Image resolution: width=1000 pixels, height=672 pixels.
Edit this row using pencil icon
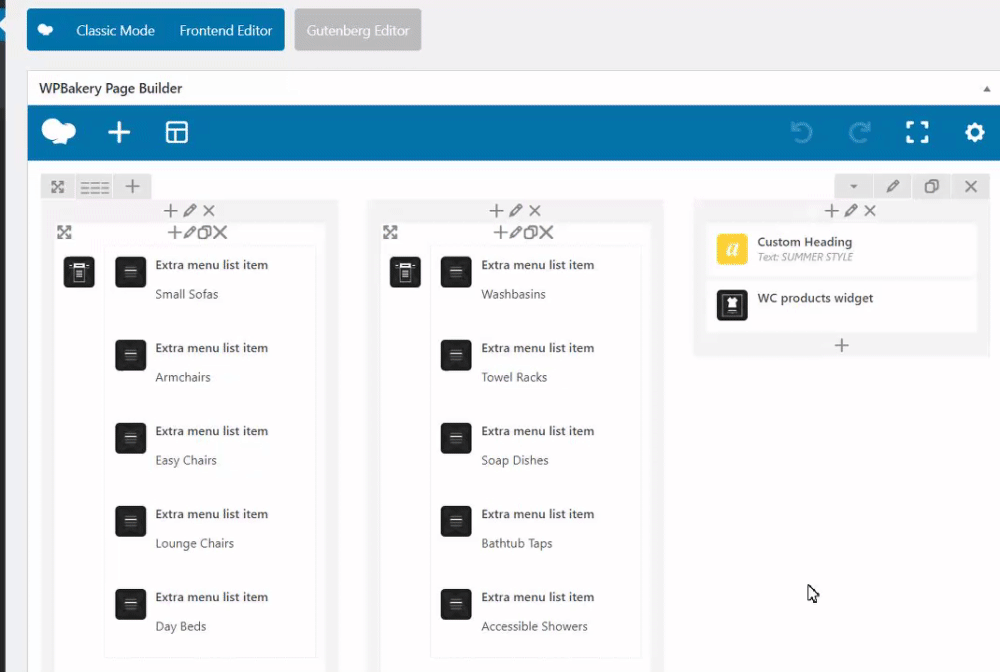(x=892, y=186)
